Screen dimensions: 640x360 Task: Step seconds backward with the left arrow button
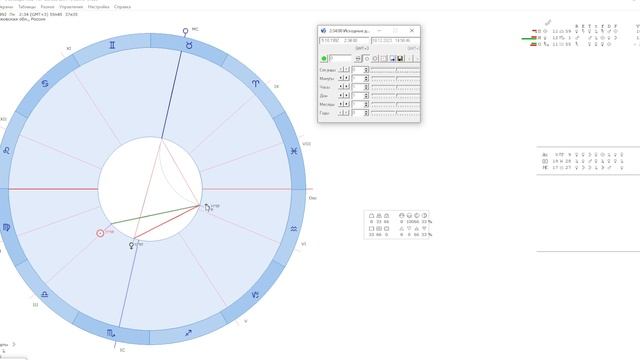click(x=340, y=69)
